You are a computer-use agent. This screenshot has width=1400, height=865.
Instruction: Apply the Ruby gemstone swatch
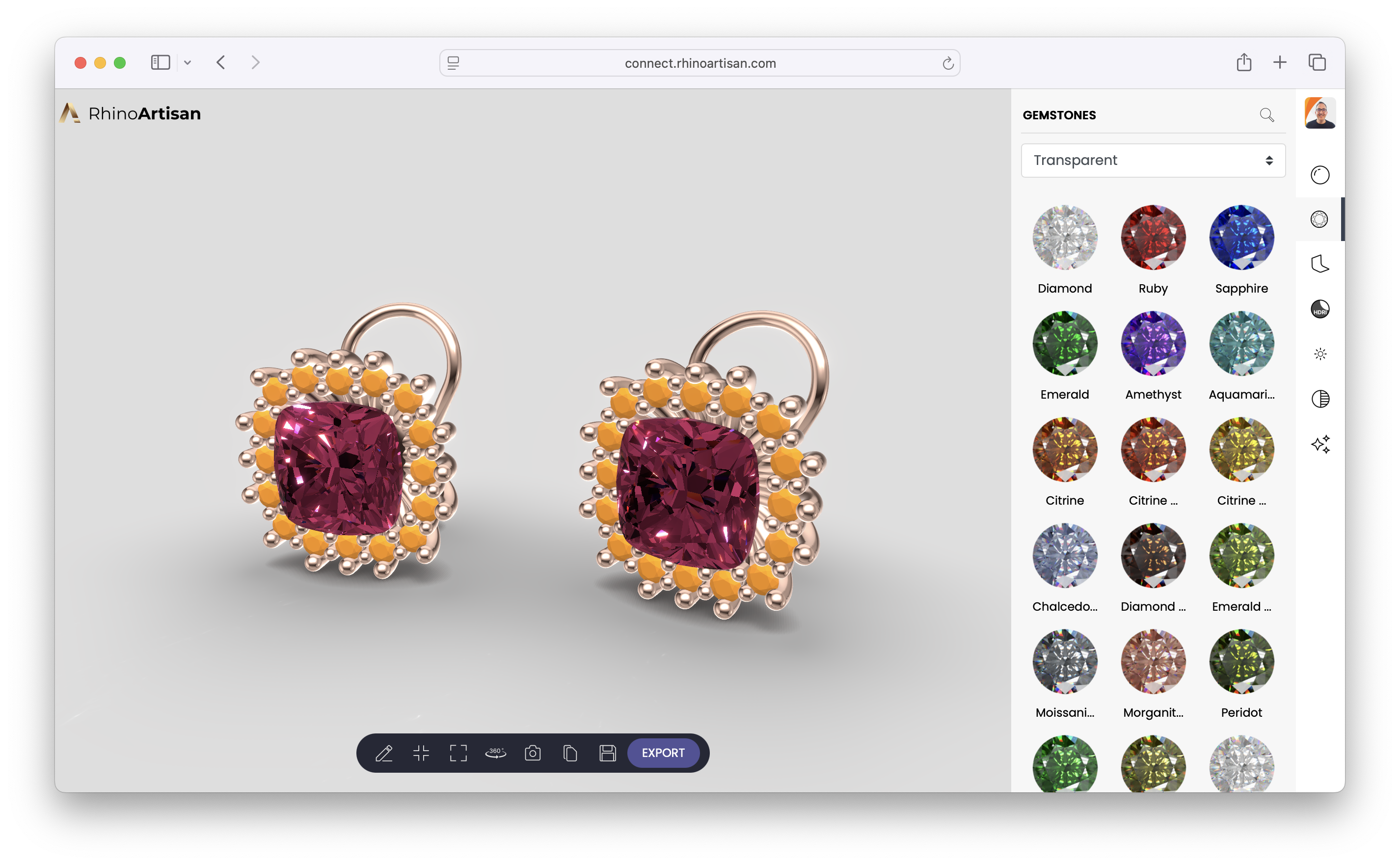coord(1153,238)
